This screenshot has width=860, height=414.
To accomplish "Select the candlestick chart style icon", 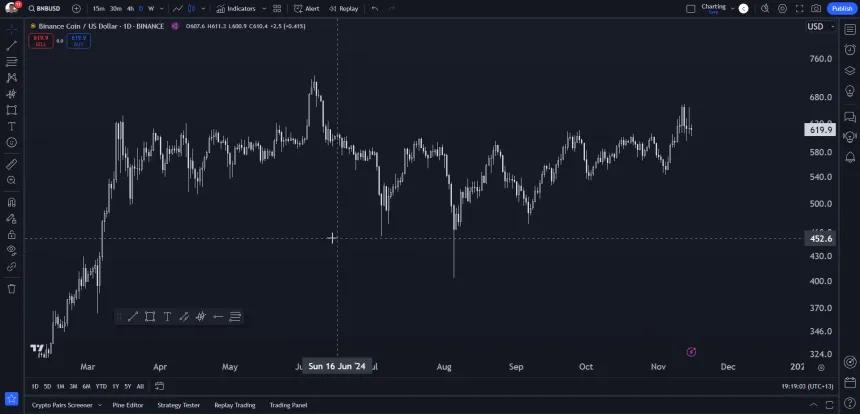I will tap(191, 9).
